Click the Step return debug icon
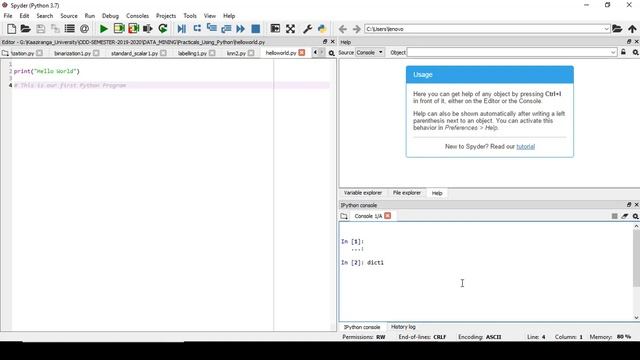The height and width of the screenshot is (360, 640). pyautogui.click(x=226, y=29)
